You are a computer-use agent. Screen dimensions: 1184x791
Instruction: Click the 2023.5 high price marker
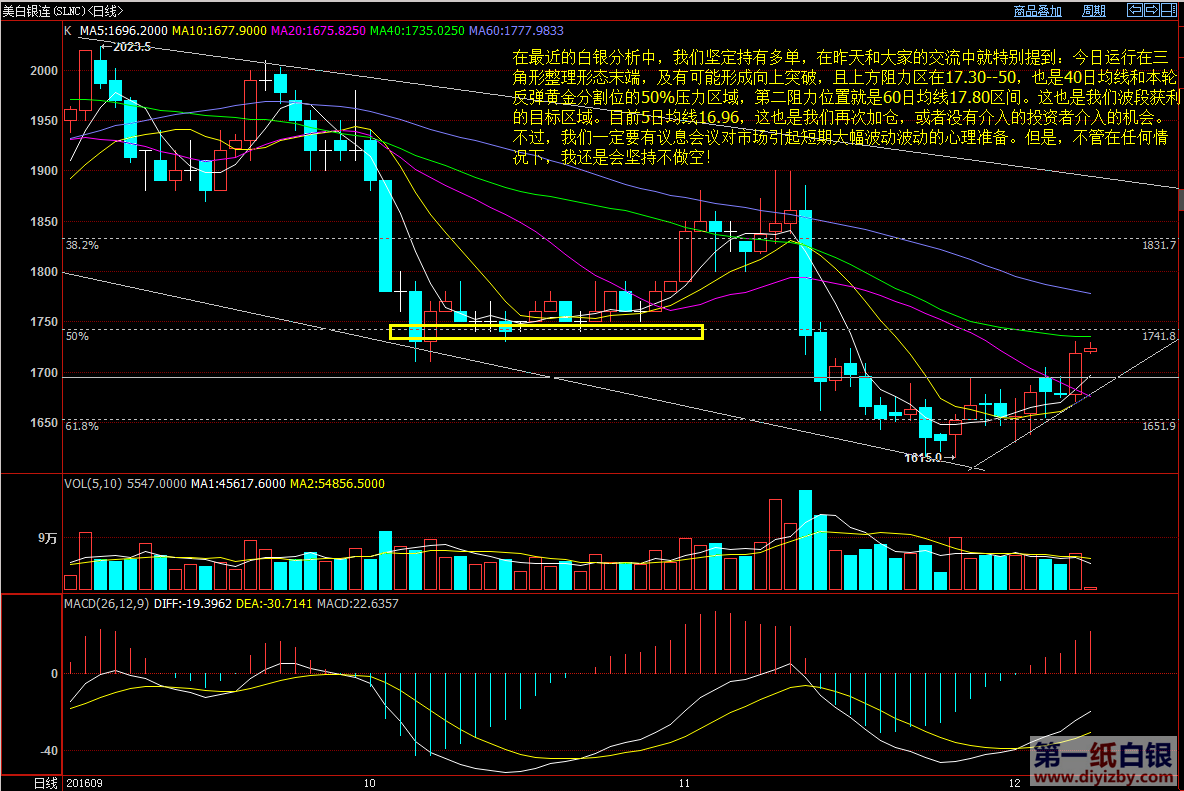(131, 47)
